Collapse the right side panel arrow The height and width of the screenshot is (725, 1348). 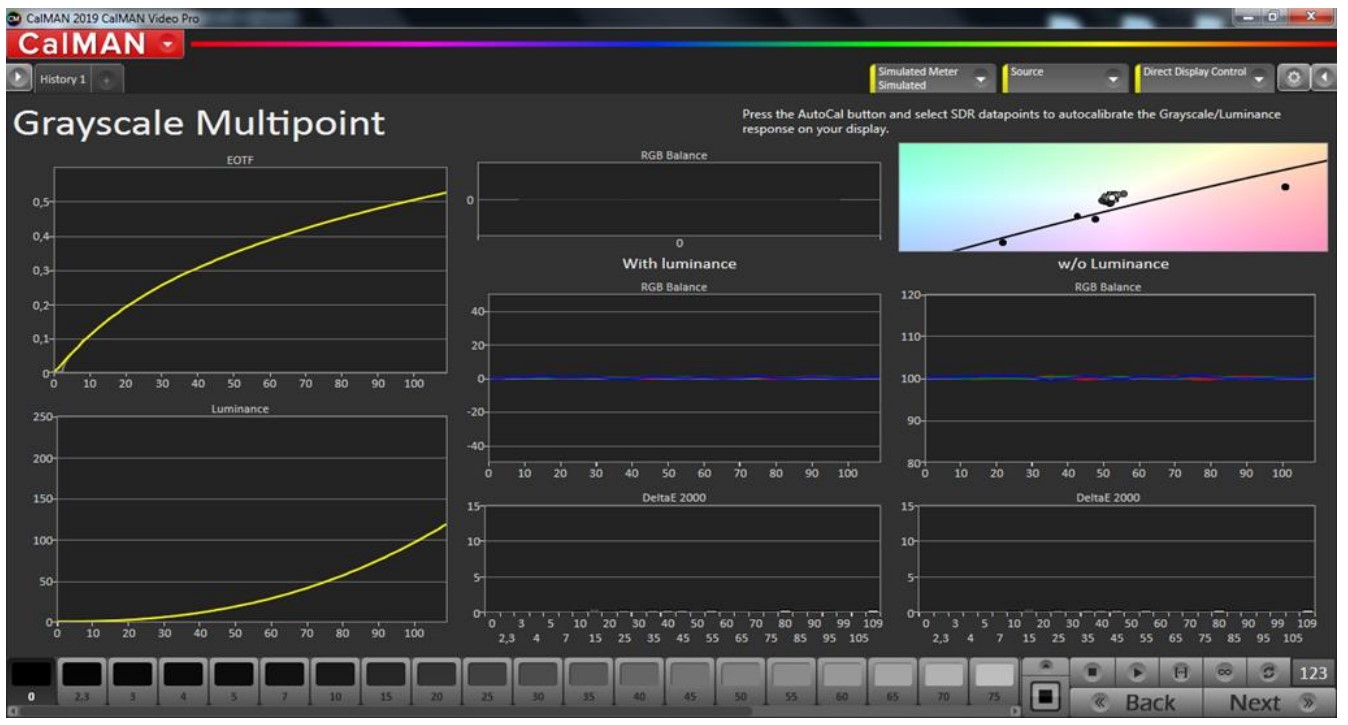coord(1325,78)
